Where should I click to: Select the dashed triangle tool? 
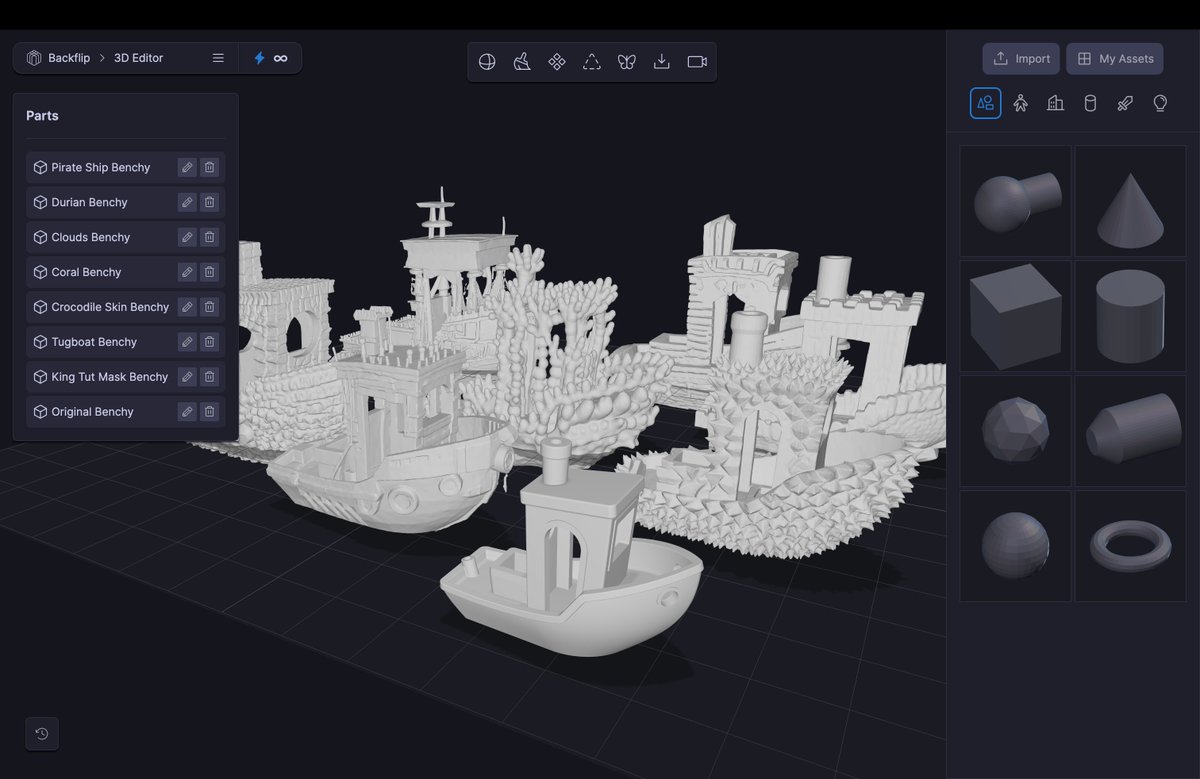(x=592, y=62)
